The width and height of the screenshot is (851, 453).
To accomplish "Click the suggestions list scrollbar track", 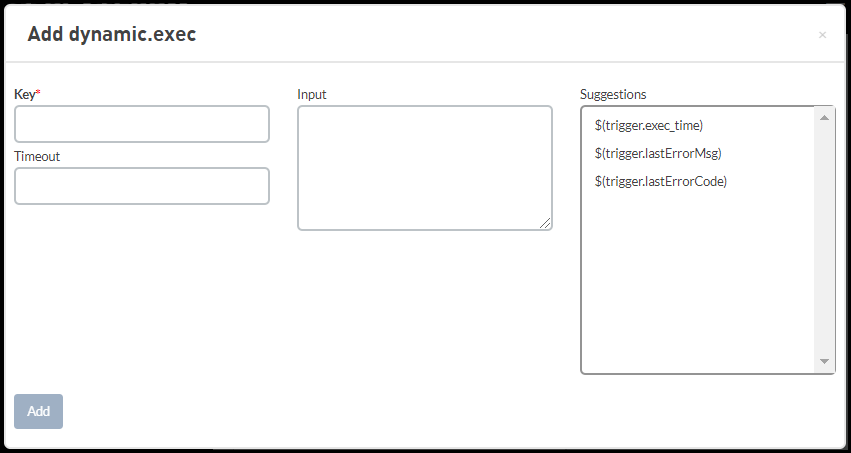I will [x=824, y=240].
